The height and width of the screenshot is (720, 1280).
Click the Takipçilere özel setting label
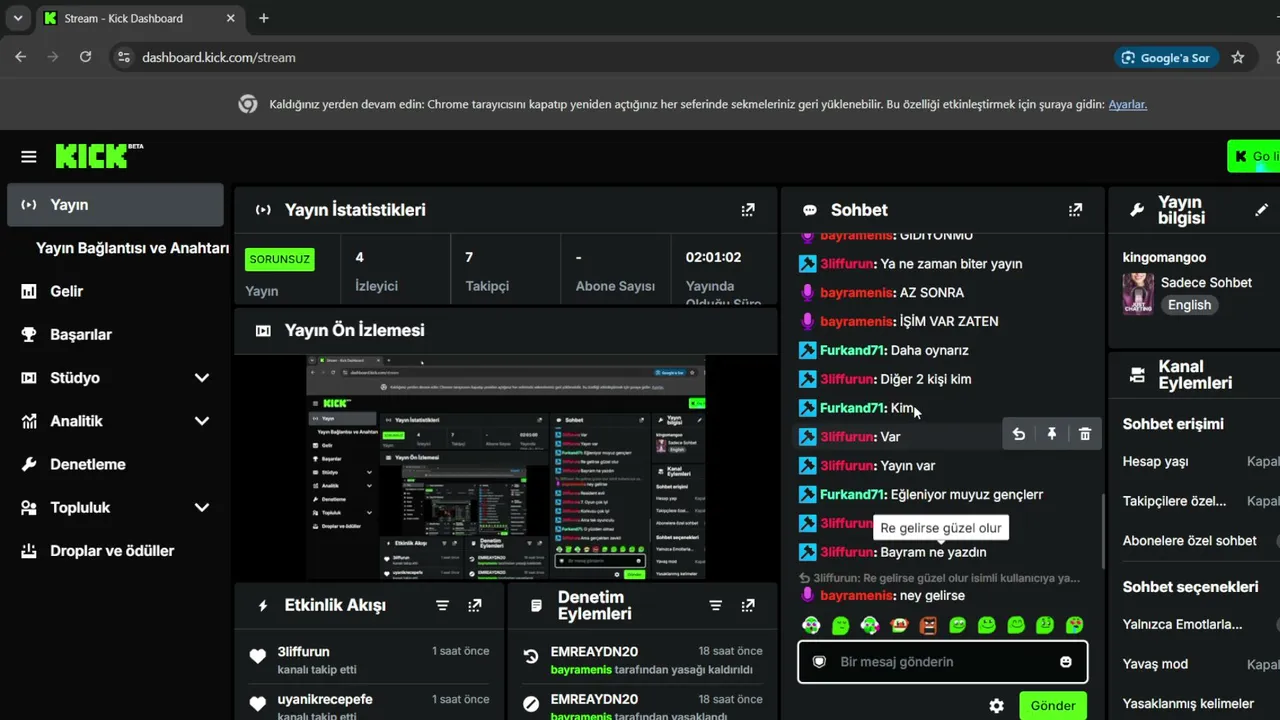[1175, 502]
